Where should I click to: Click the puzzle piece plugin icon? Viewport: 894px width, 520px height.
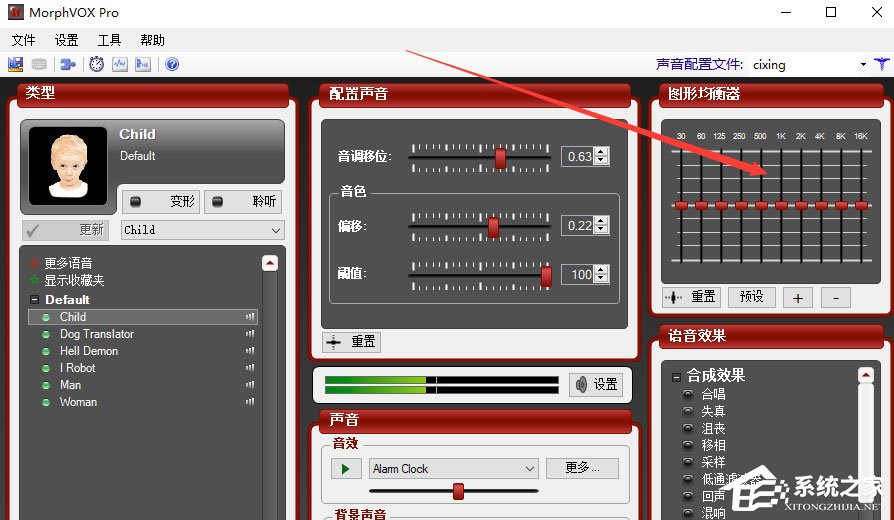point(68,64)
